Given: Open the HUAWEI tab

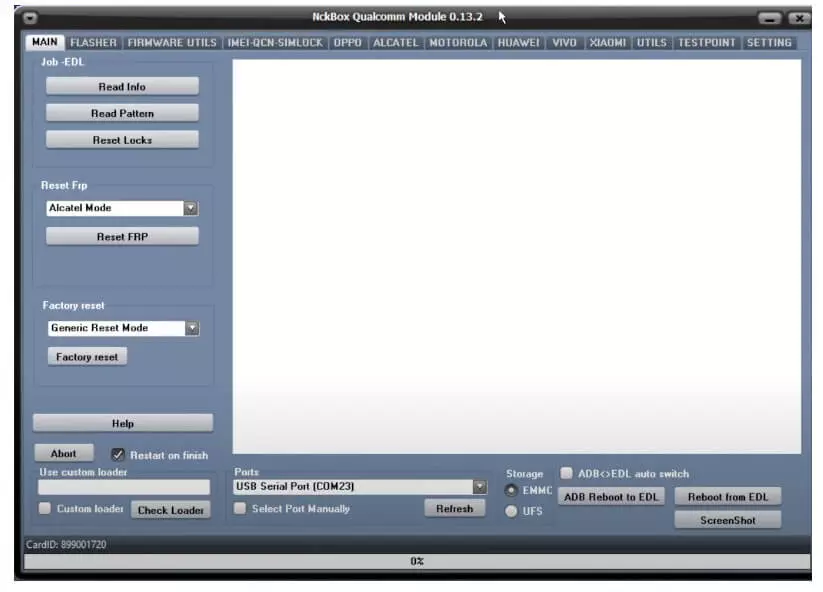Looking at the screenshot, I should click(518, 43).
